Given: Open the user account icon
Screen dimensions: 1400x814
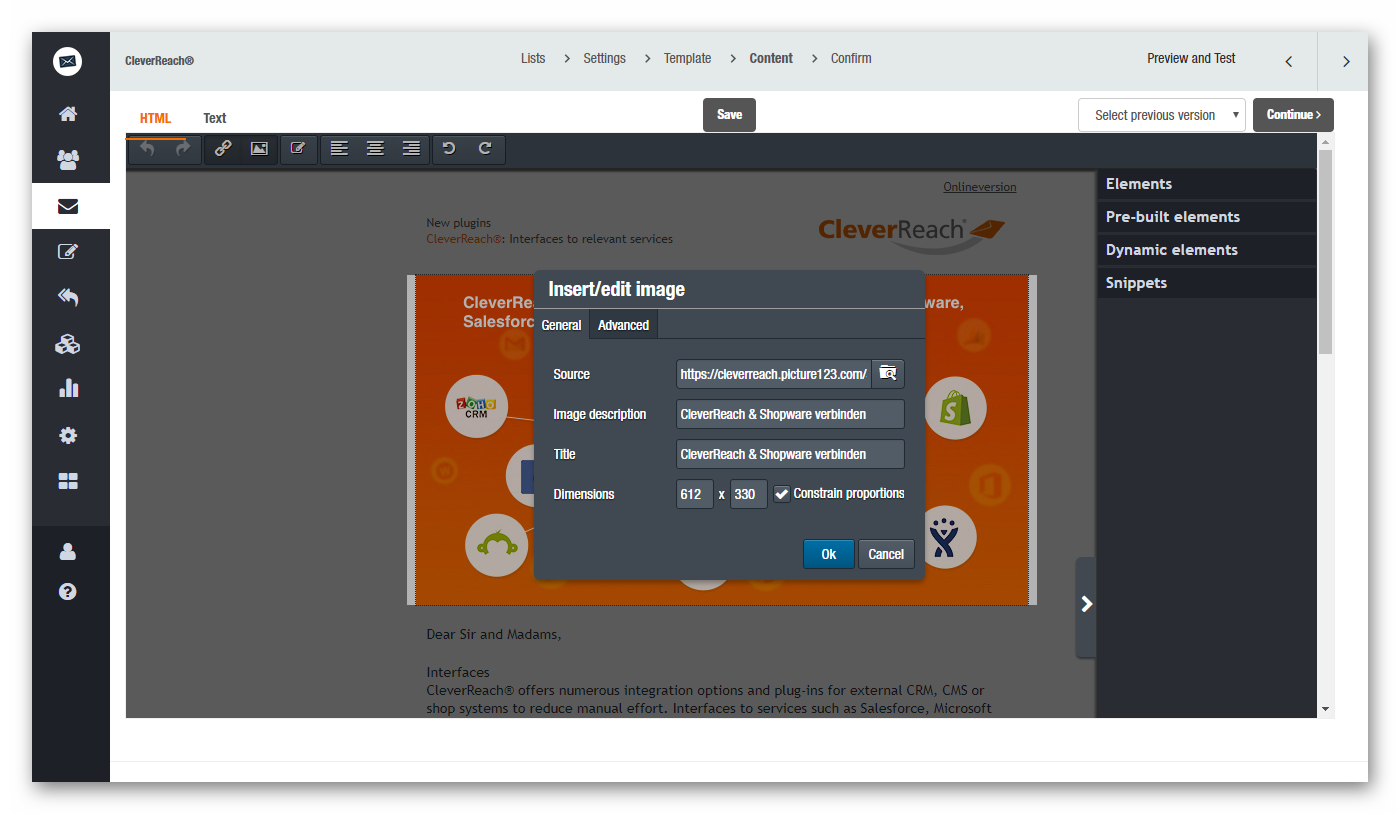Looking at the screenshot, I should pos(68,551).
